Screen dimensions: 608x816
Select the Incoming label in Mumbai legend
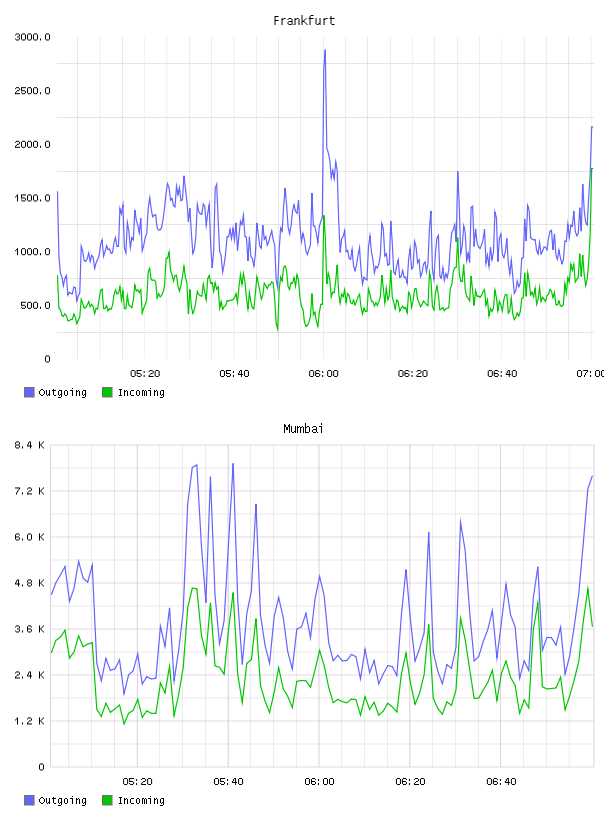[x=141, y=801]
